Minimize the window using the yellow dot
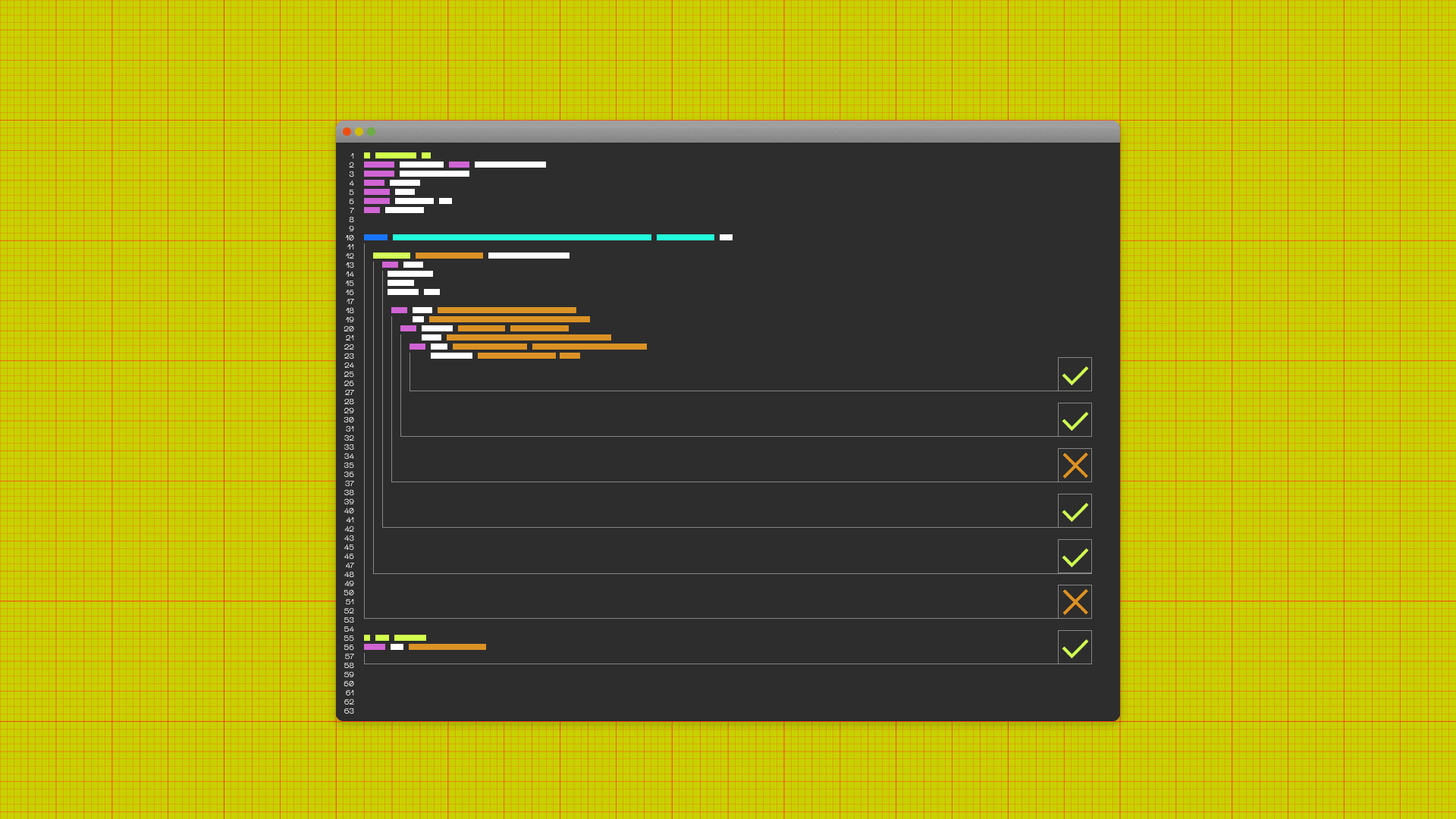 pos(359,132)
